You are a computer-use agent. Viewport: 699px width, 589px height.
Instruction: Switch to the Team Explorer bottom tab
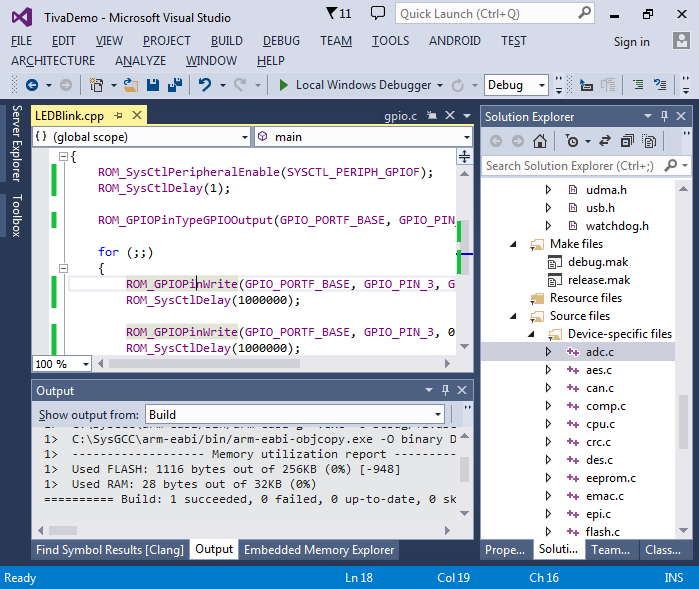pos(611,550)
